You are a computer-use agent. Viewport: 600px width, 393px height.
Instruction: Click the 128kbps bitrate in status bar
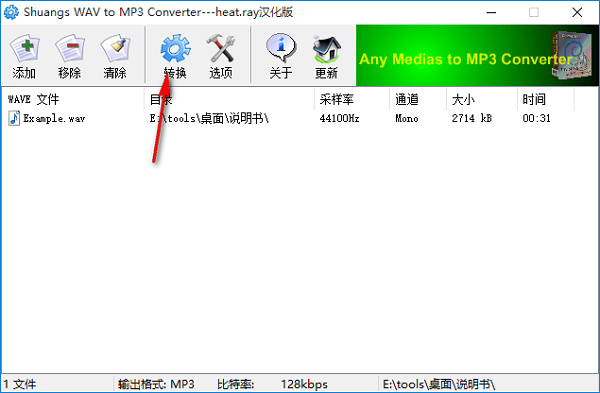[x=304, y=384]
